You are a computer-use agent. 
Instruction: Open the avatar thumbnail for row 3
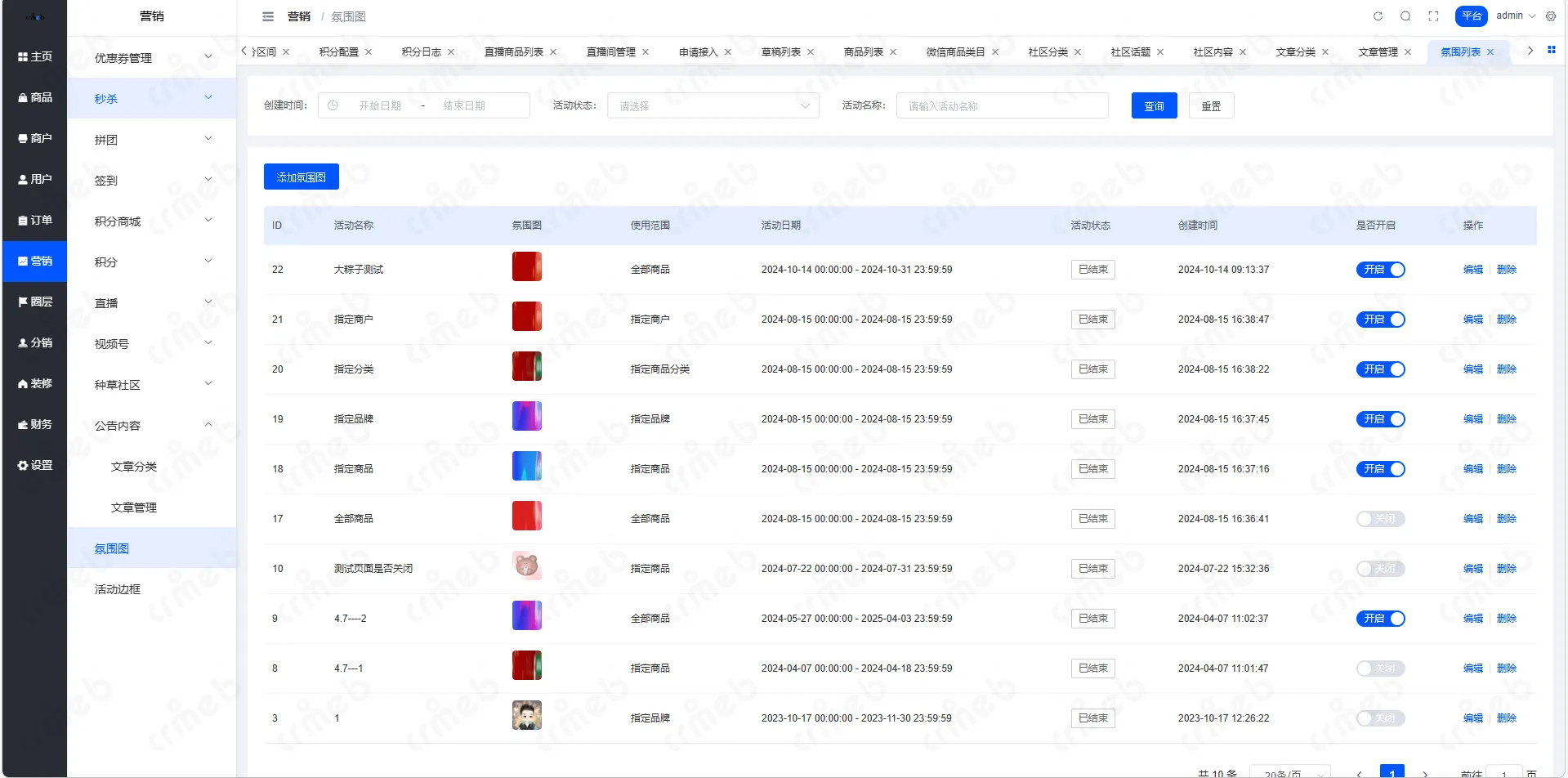(527, 715)
